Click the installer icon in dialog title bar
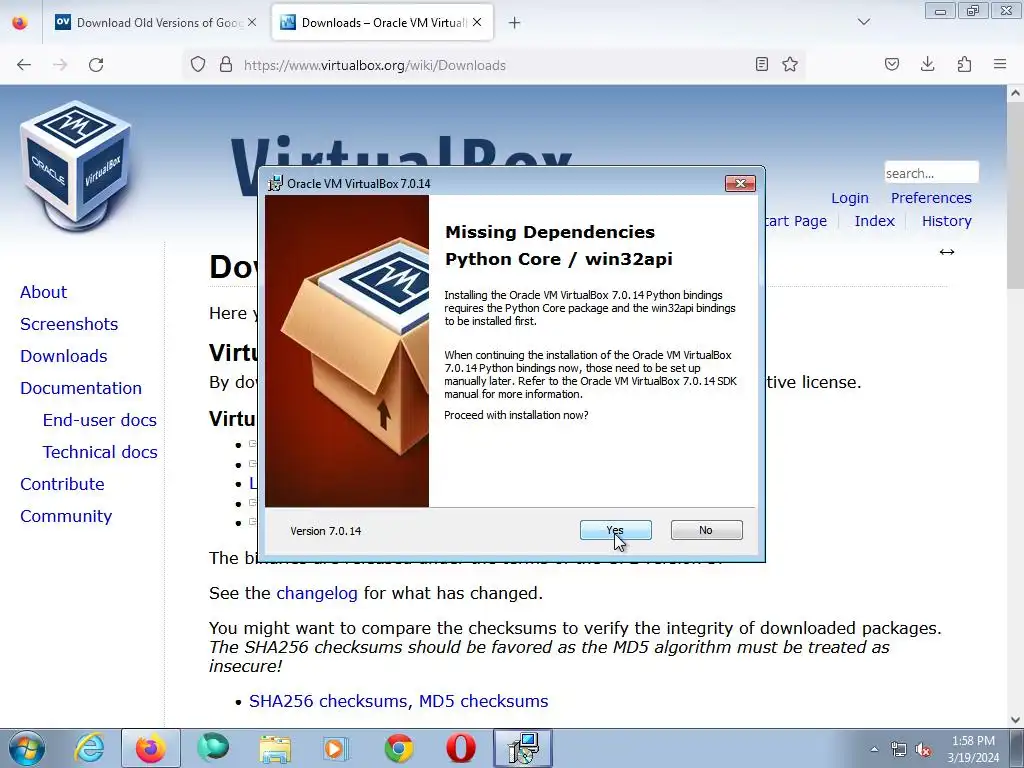This screenshot has height=768, width=1024. (x=276, y=183)
